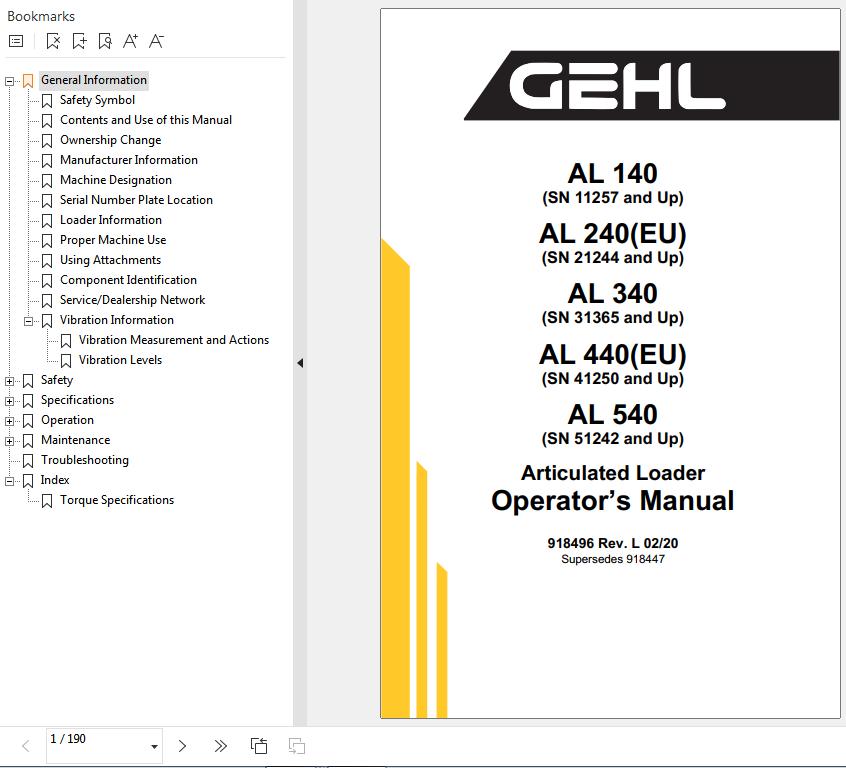This screenshot has width=846, height=768.
Task: Select the Safety bookmark
Action: pyautogui.click(x=57, y=379)
